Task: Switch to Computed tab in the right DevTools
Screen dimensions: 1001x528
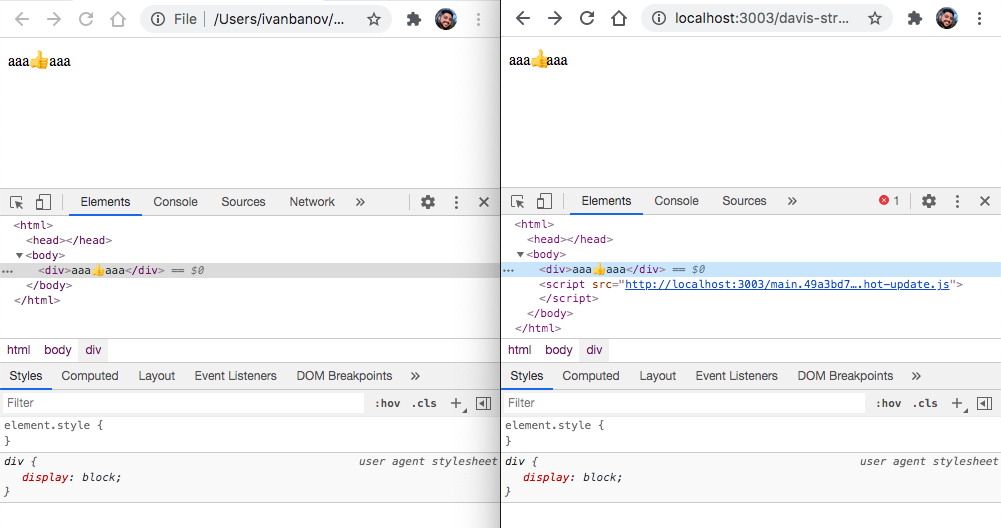Action: [x=591, y=376]
